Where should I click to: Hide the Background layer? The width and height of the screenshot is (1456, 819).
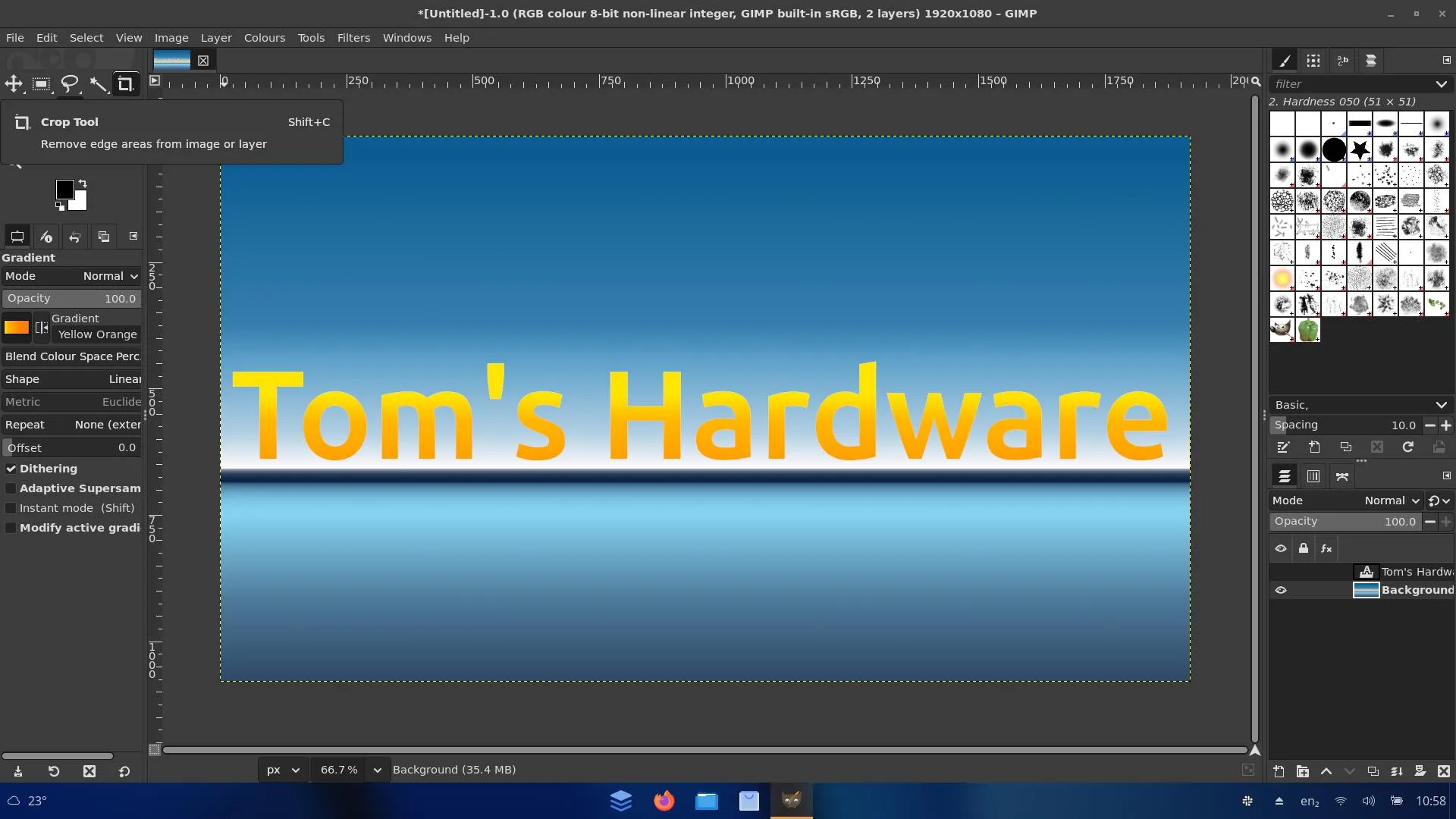[x=1281, y=590]
